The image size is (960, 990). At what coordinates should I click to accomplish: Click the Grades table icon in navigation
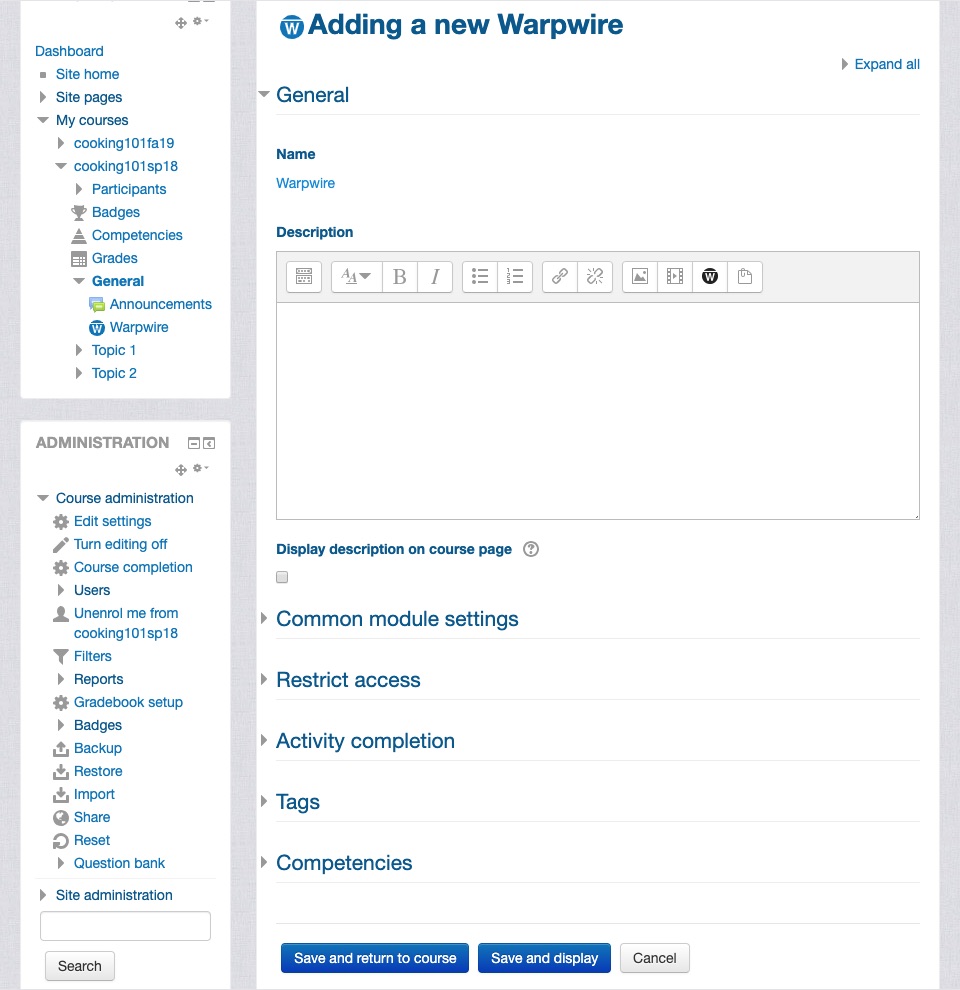[79, 259]
